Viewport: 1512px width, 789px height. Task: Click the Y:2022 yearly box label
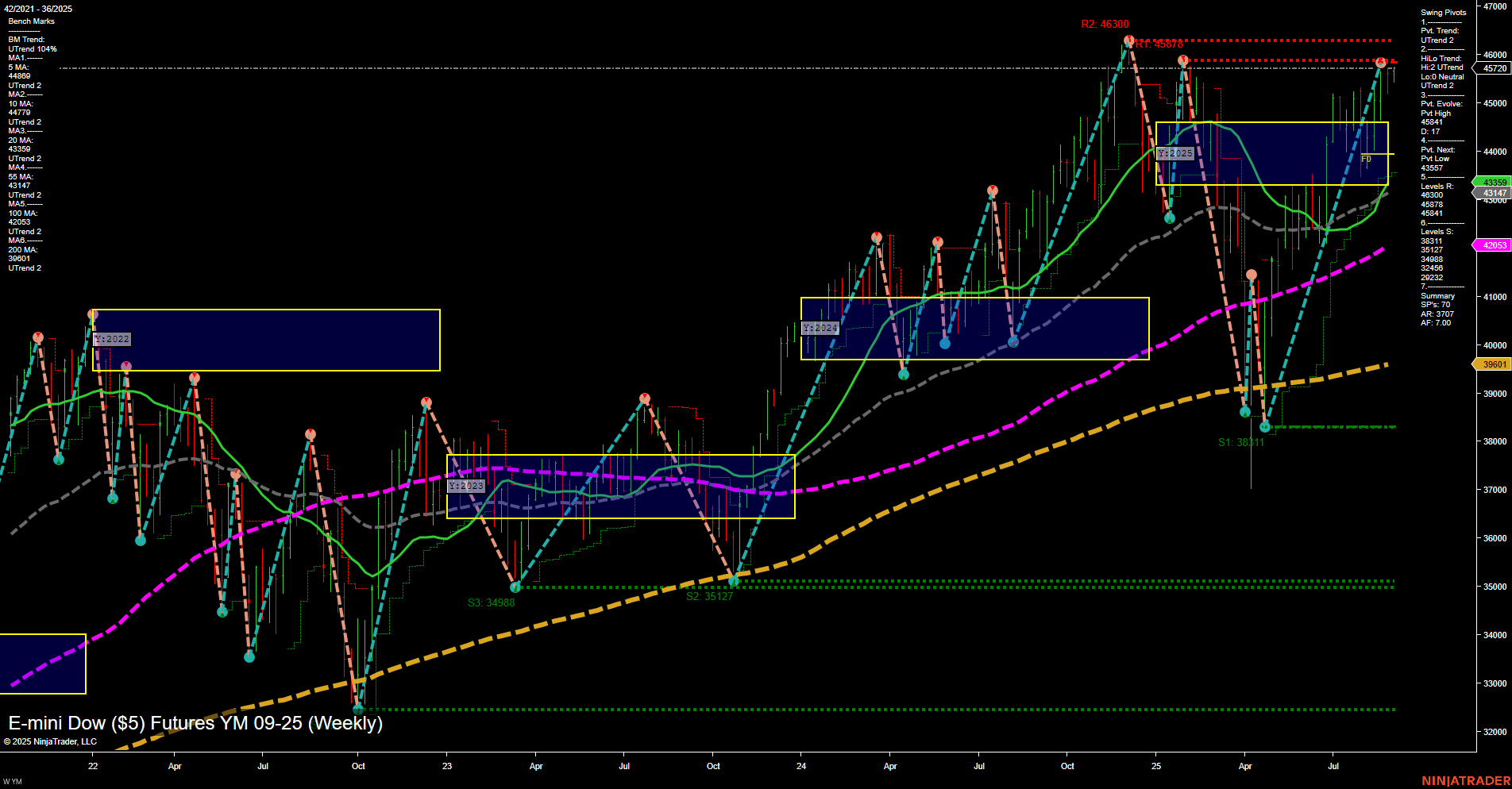[112, 339]
